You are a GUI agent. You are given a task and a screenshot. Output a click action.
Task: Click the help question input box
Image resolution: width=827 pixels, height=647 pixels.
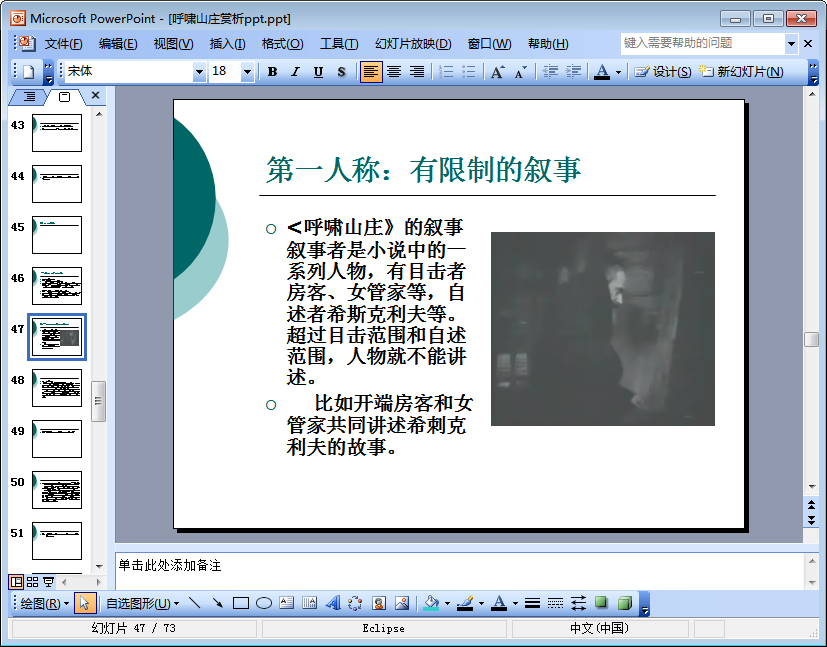(703, 43)
